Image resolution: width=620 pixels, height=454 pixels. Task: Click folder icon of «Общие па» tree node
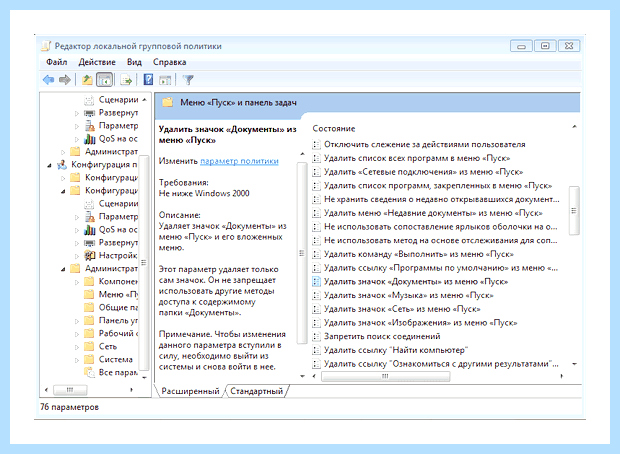(90, 307)
